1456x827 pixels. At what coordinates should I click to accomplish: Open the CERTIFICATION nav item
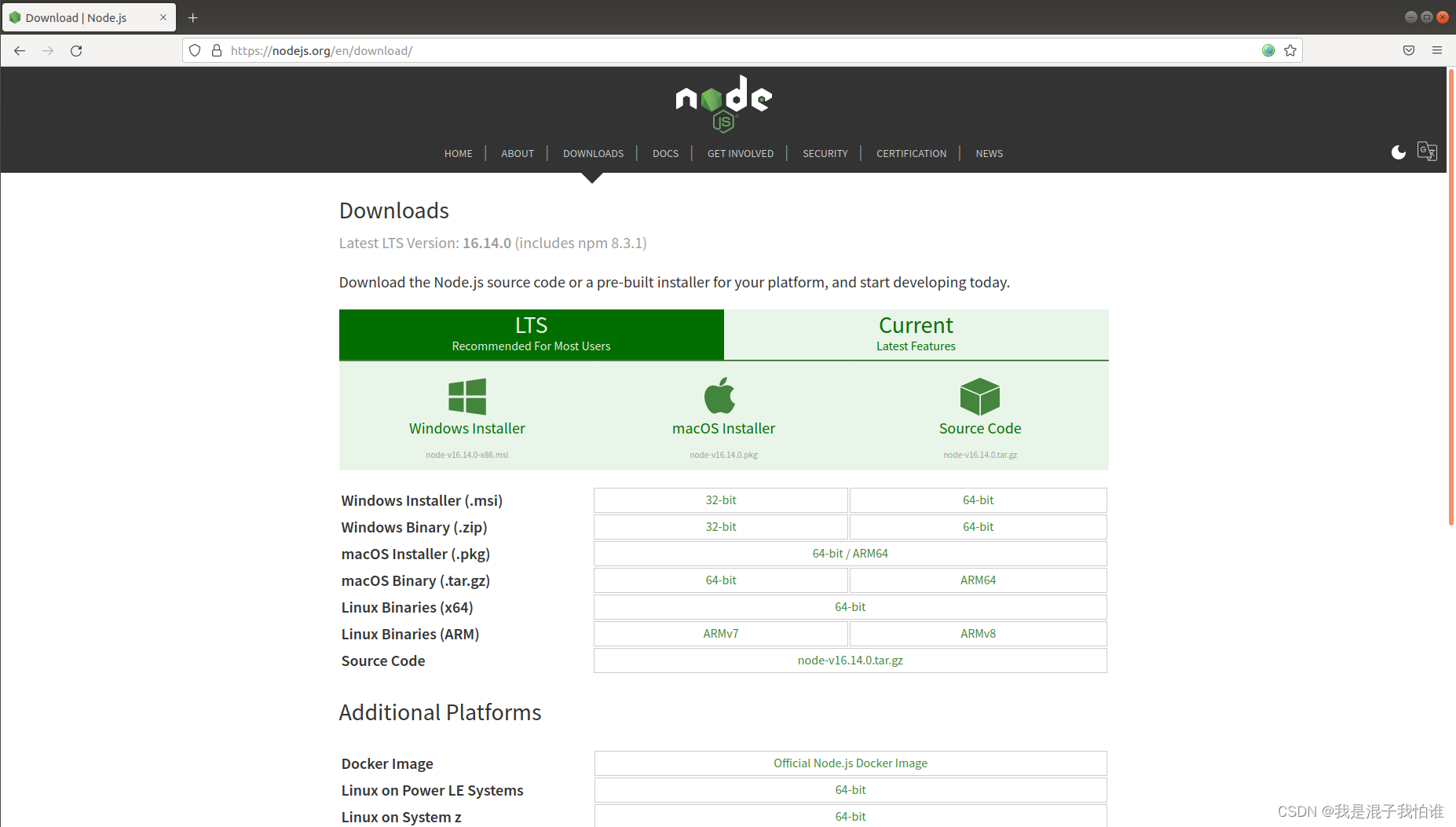[912, 153]
